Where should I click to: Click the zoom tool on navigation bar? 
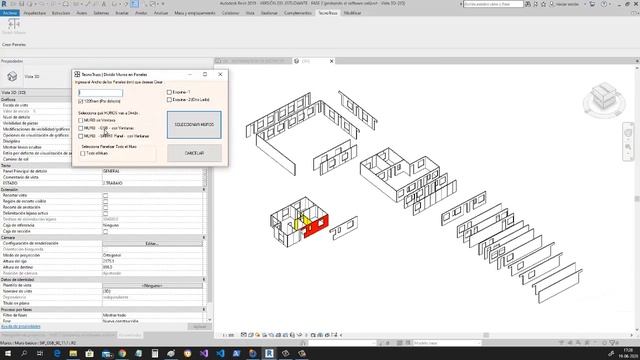pos(628,147)
